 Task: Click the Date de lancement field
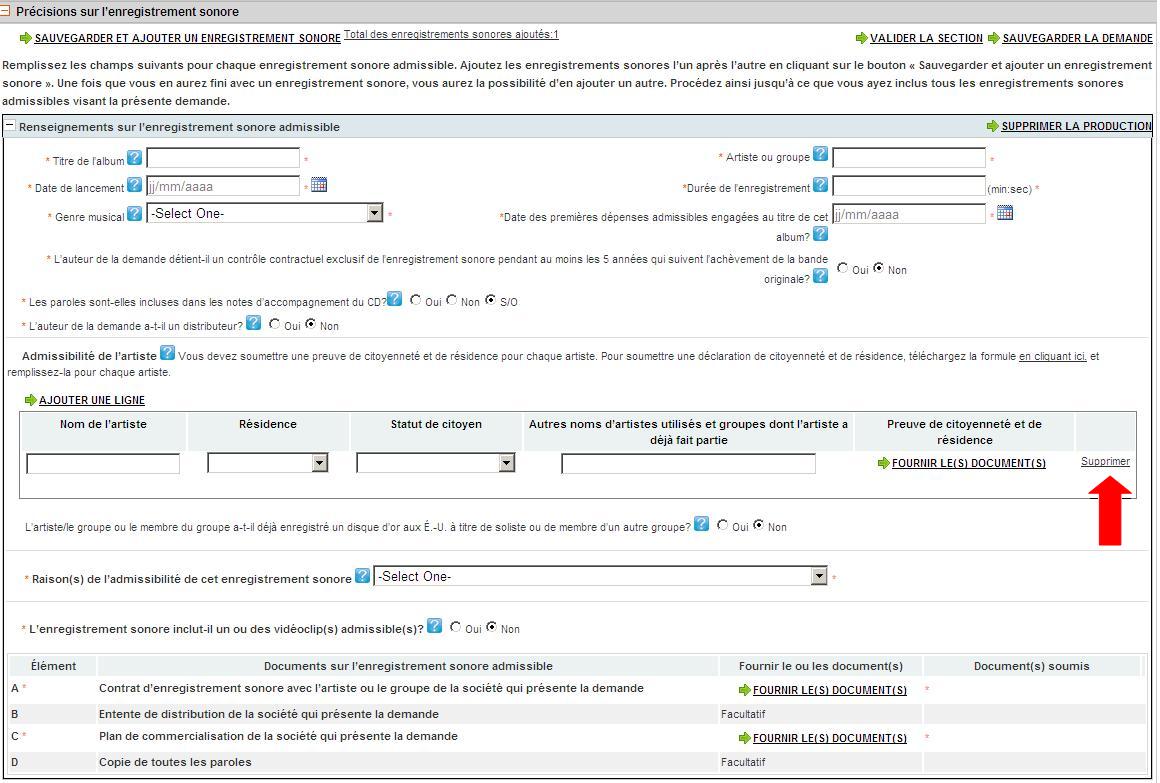223,186
